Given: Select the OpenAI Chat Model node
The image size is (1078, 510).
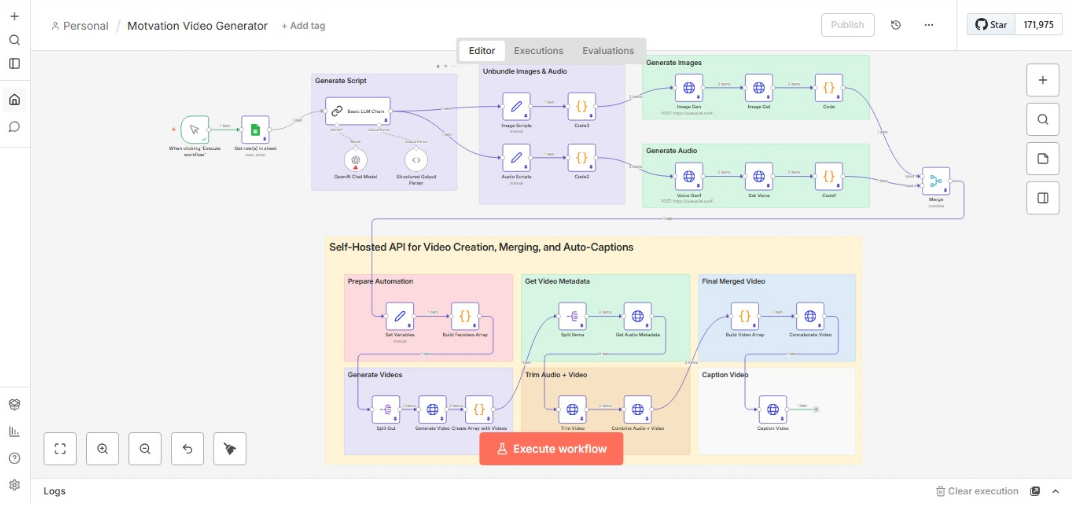Looking at the screenshot, I should click(354, 160).
